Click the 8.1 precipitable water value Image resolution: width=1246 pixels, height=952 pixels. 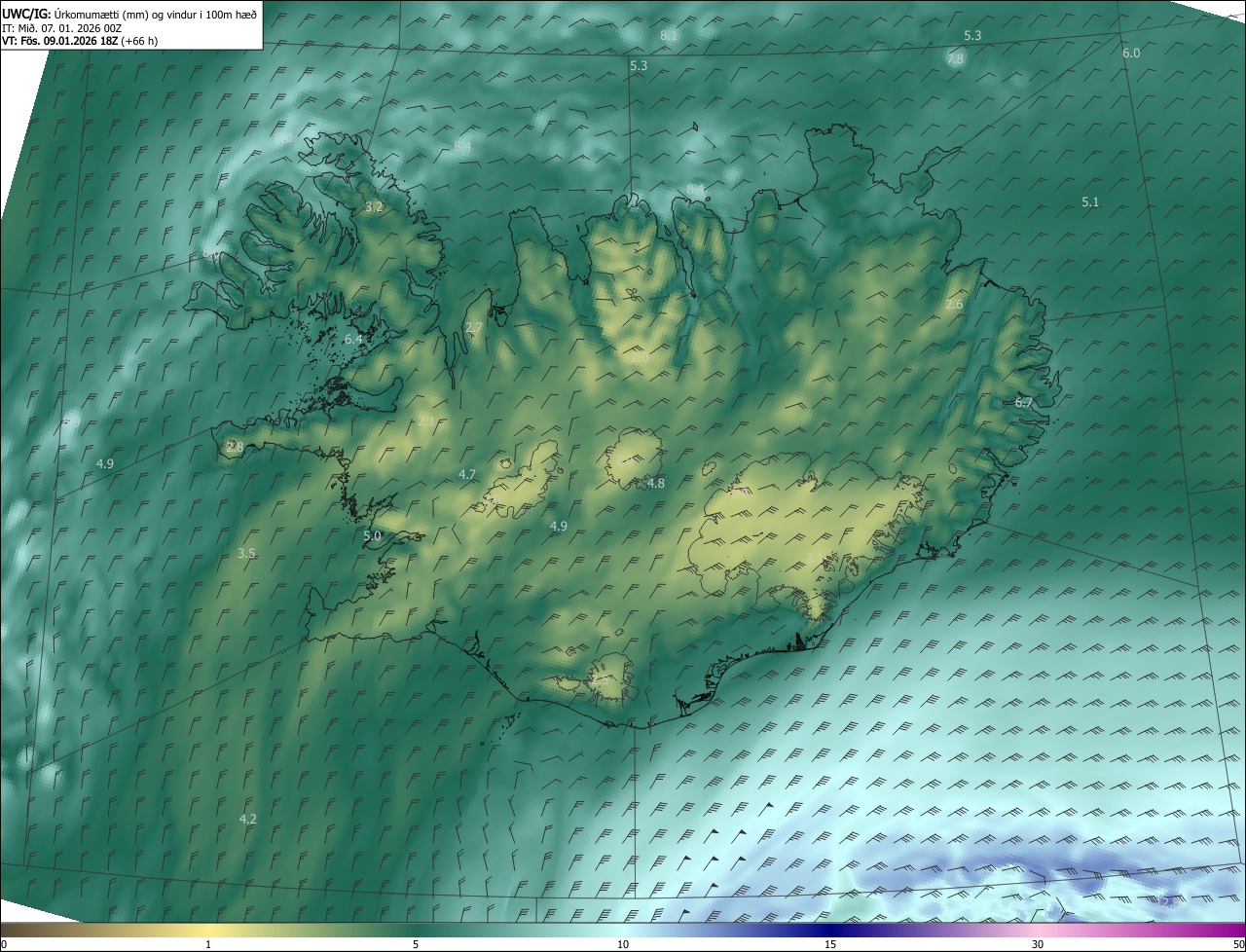coord(669,36)
